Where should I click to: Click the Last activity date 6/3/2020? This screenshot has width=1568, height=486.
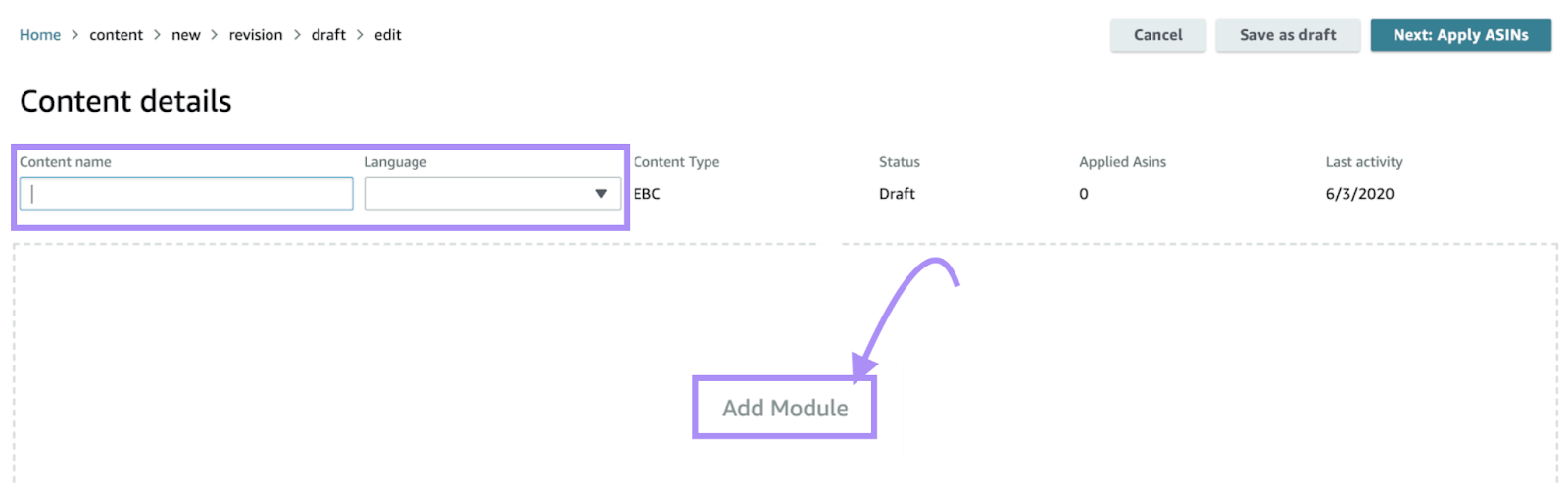tap(1359, 194)
